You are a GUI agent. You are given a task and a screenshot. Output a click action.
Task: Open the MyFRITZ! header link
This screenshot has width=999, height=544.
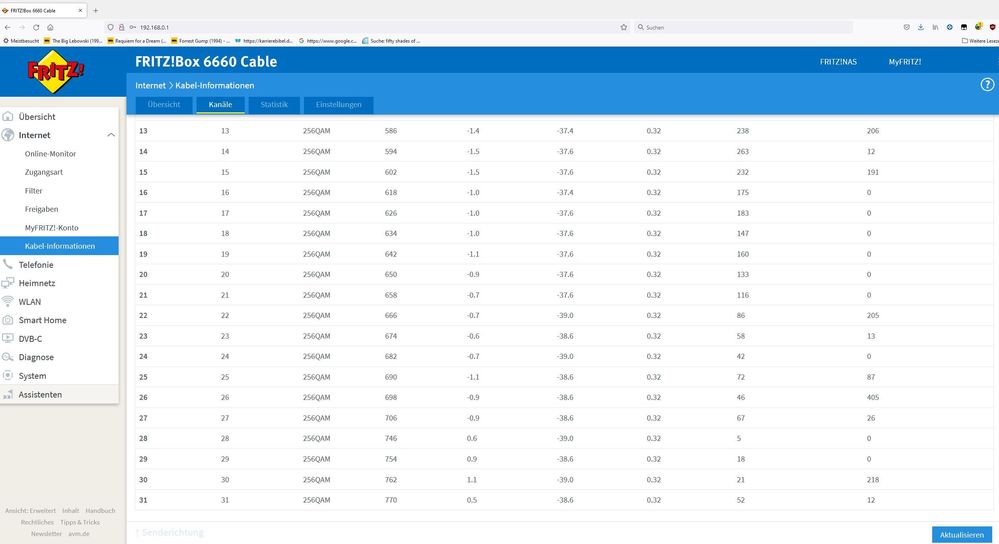904,62
